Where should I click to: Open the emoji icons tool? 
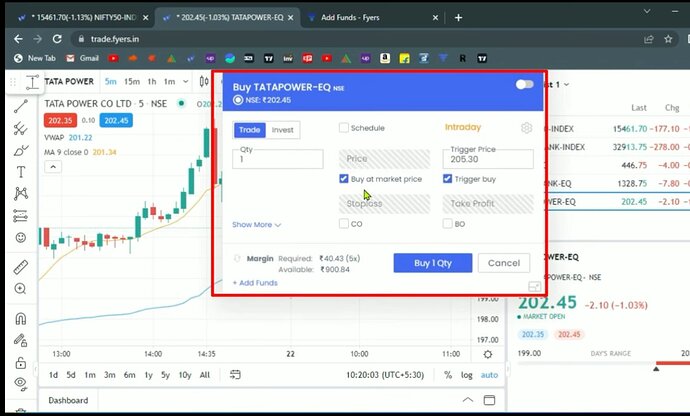click(x=21, y=238)
